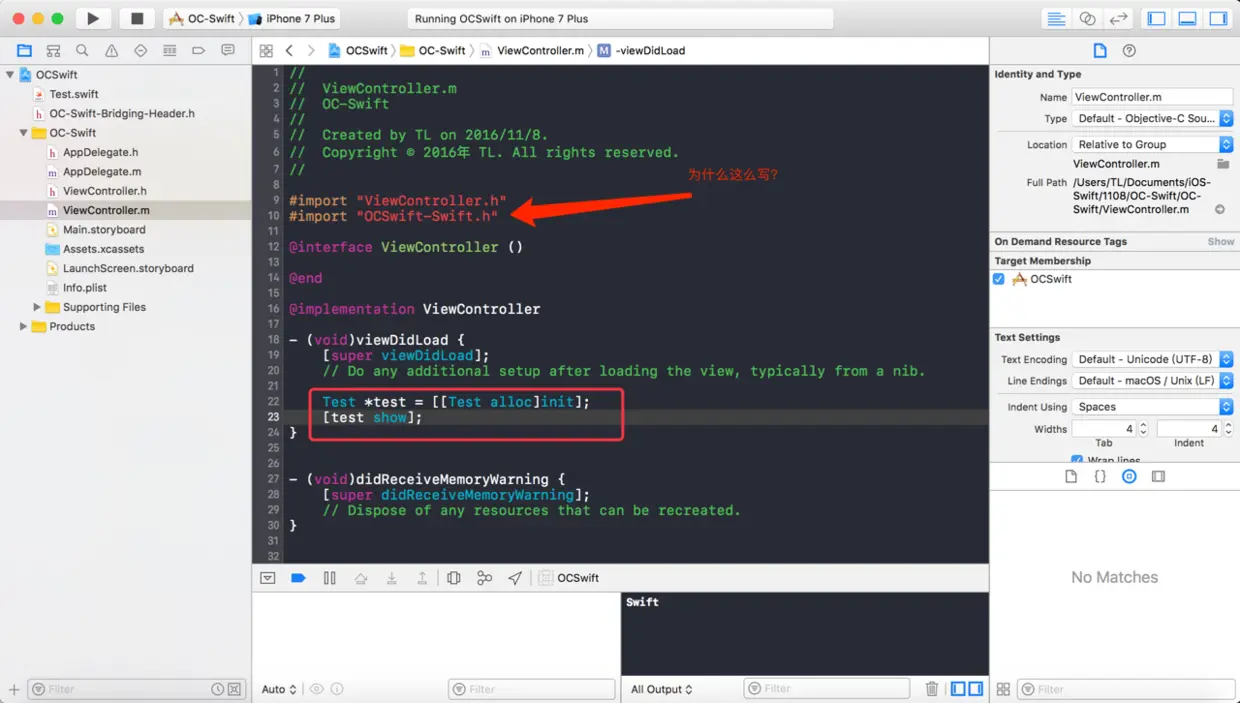This screenshot has width=1240, height=703.
Task: Open the All Output console popup
Action: pyautogui.click(x=662, y=689)
